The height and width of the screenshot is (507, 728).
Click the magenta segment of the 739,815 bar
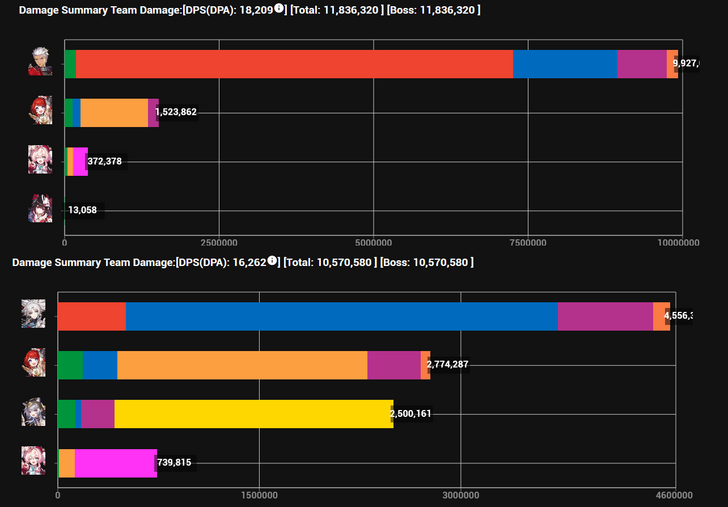pyautogui.click(x=115, y=462)
